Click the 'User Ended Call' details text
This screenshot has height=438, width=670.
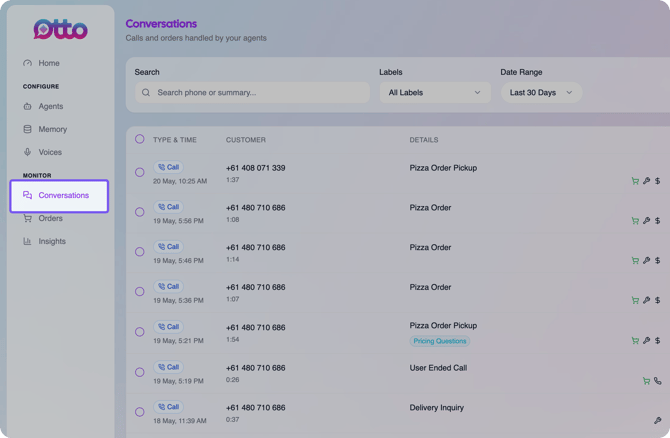pos(438,368)
